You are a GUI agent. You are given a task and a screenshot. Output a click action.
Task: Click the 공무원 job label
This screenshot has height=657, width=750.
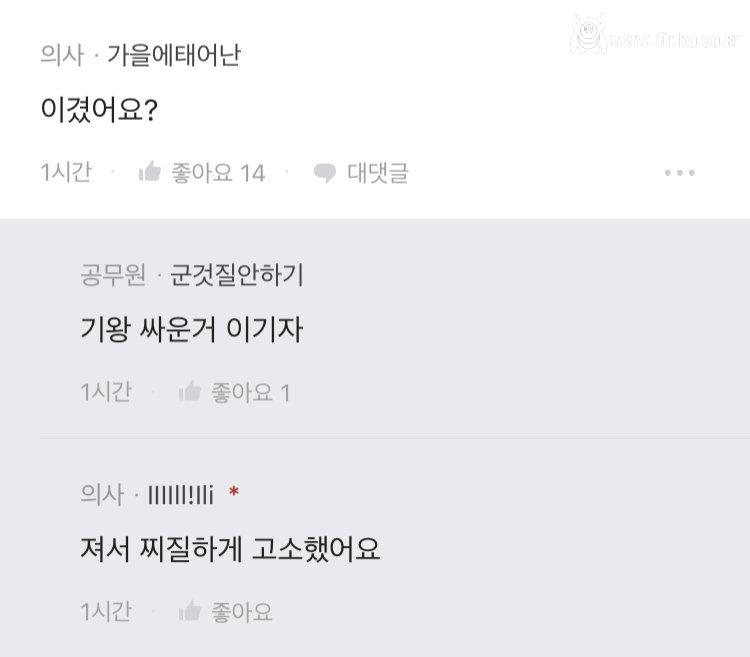point(113,275)
